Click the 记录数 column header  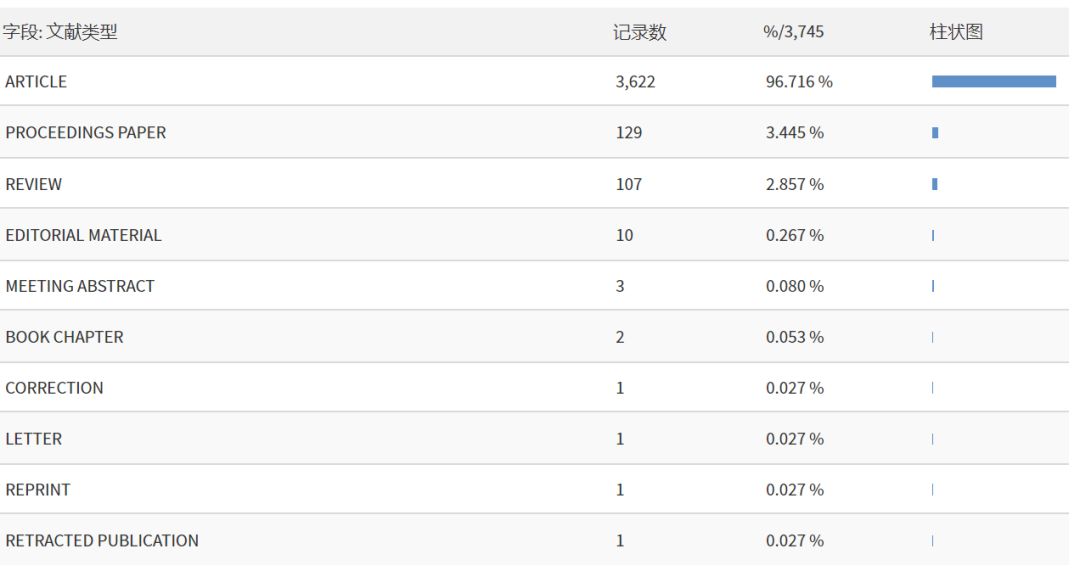pos(640,33)
